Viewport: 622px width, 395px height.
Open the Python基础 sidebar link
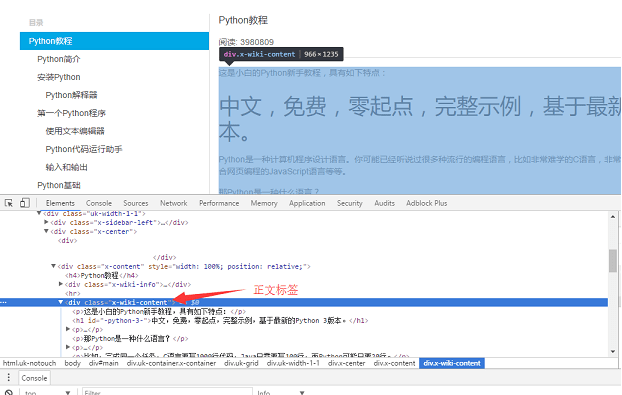(59, 185)
